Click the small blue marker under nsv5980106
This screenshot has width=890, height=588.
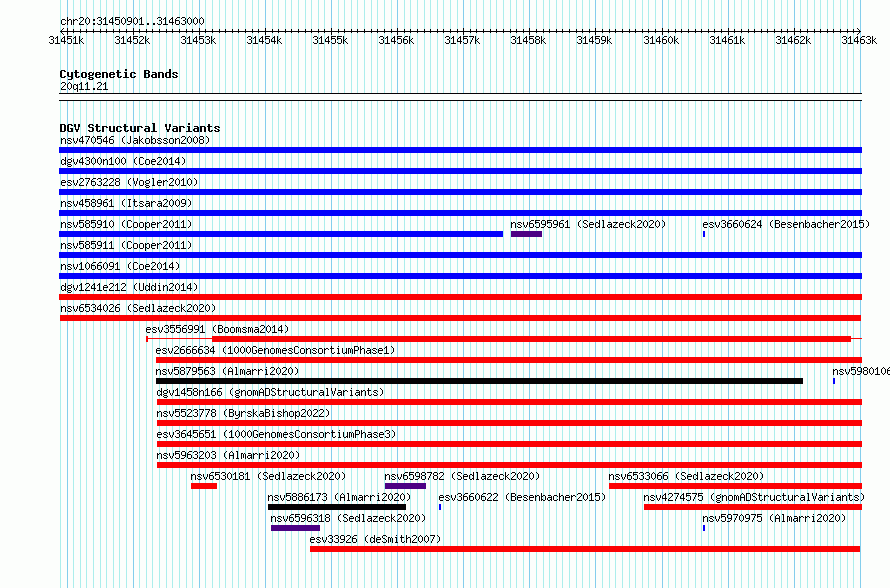[x=834, y=381]
